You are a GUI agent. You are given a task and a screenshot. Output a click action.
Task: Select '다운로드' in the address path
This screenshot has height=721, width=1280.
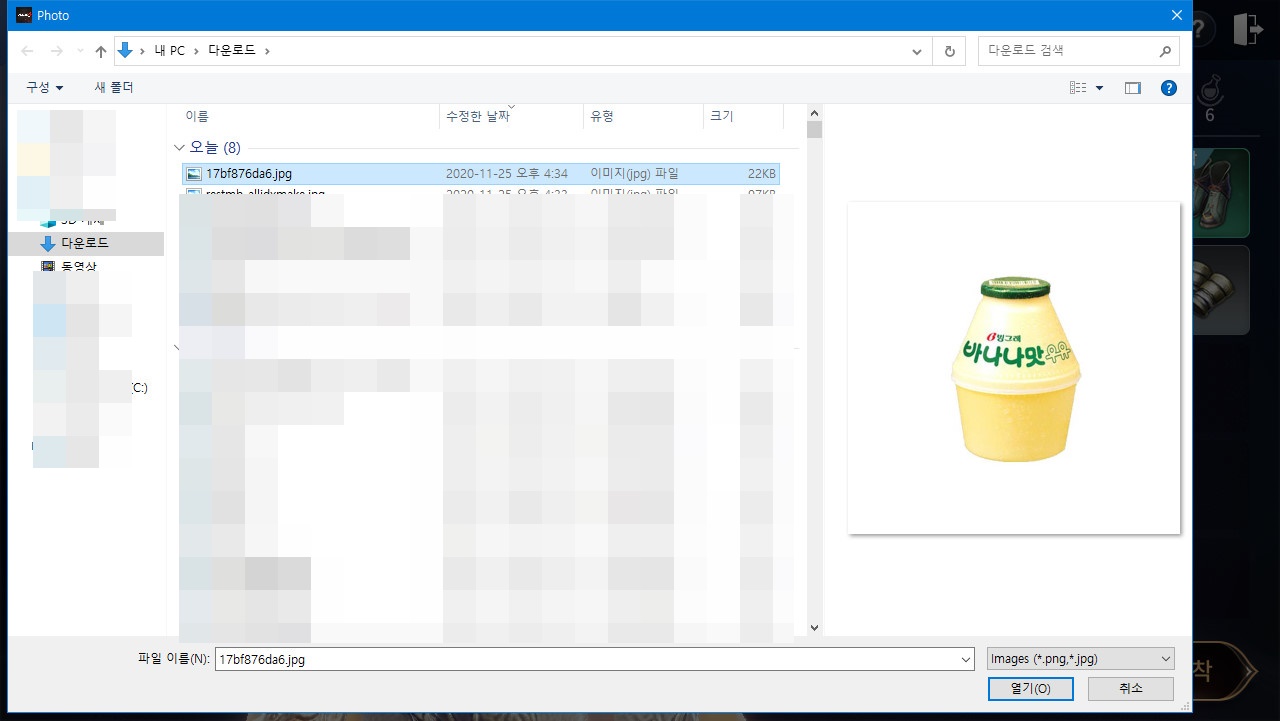pyautogui.click(x=233, y=51)
